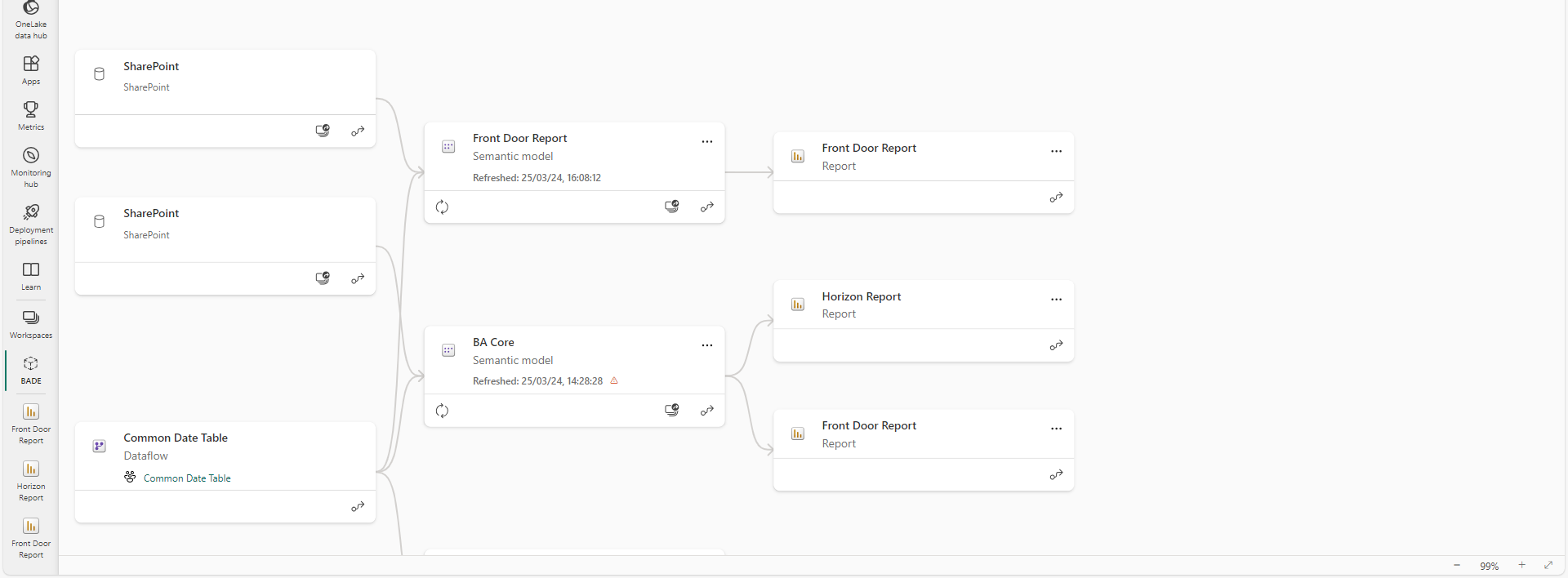Show lineage for Front Door Report under Horizon Report
The image size is (1568, 578).
1056,475
